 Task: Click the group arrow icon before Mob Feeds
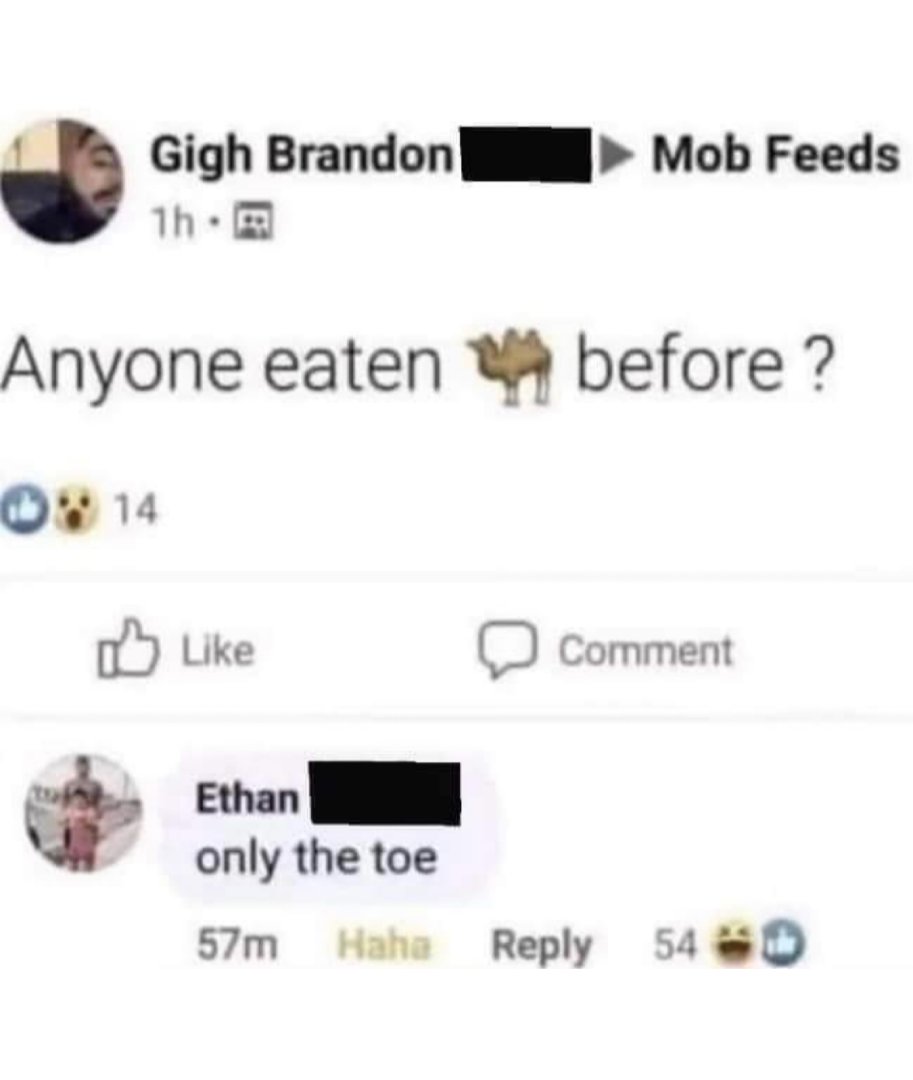tap(616, 156)
